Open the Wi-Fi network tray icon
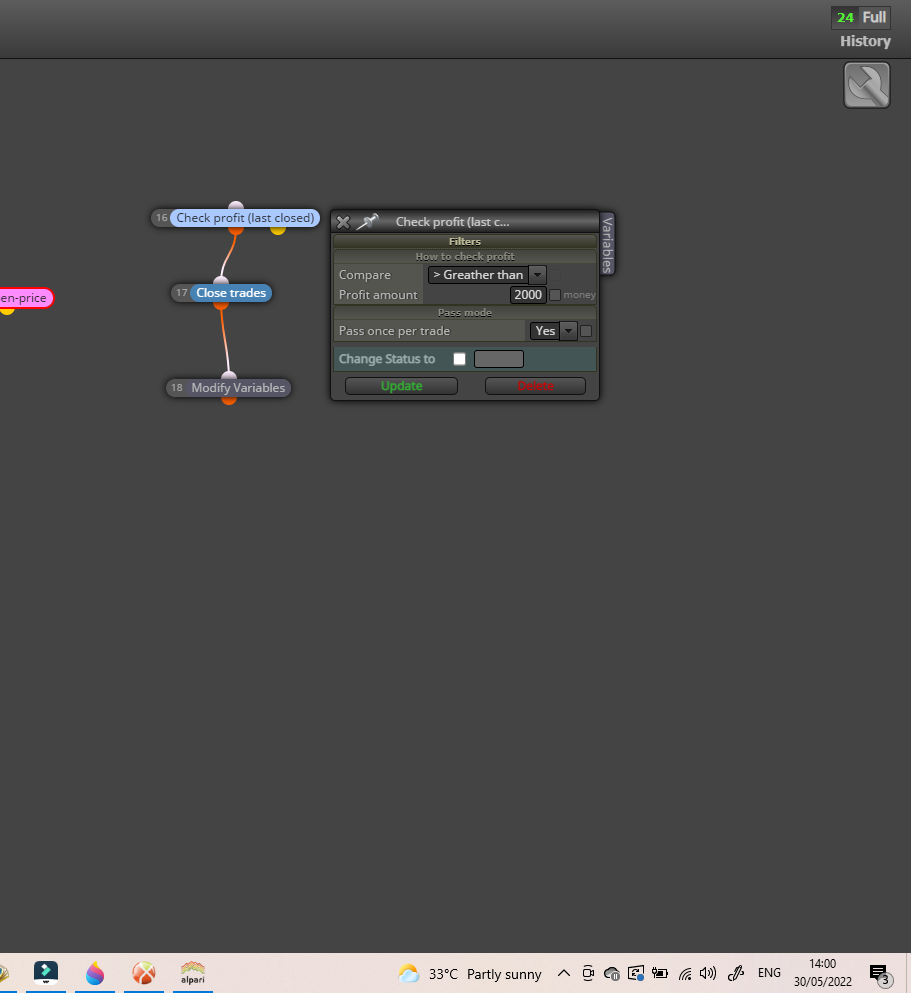 tap(684, 973)
